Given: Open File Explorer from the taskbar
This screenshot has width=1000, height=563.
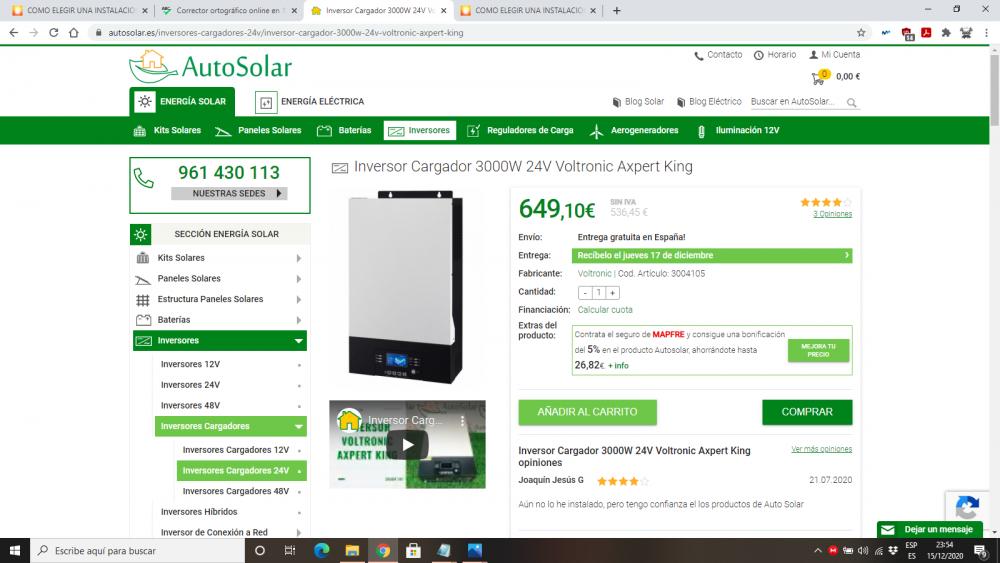Looking at the screenshot, I should click(x=352, y=550).
